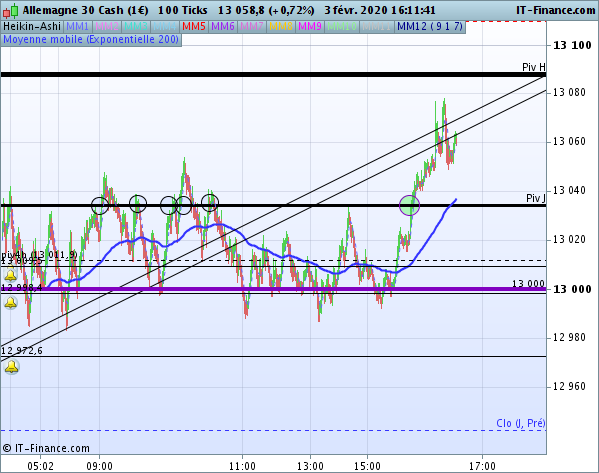599x473 pixels.
Task: Select the MM7 indicator label
Action: [252, 26]
